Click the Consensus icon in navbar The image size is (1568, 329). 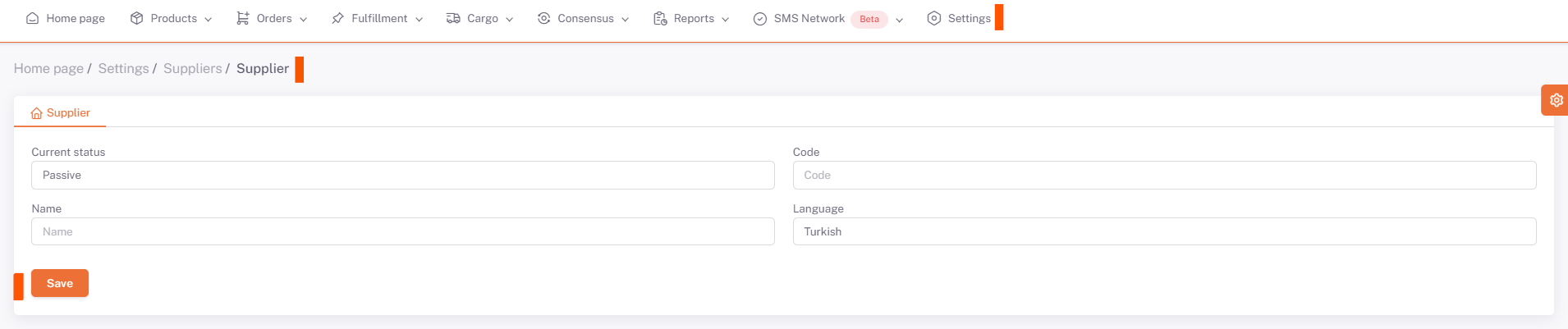(543, 18)
